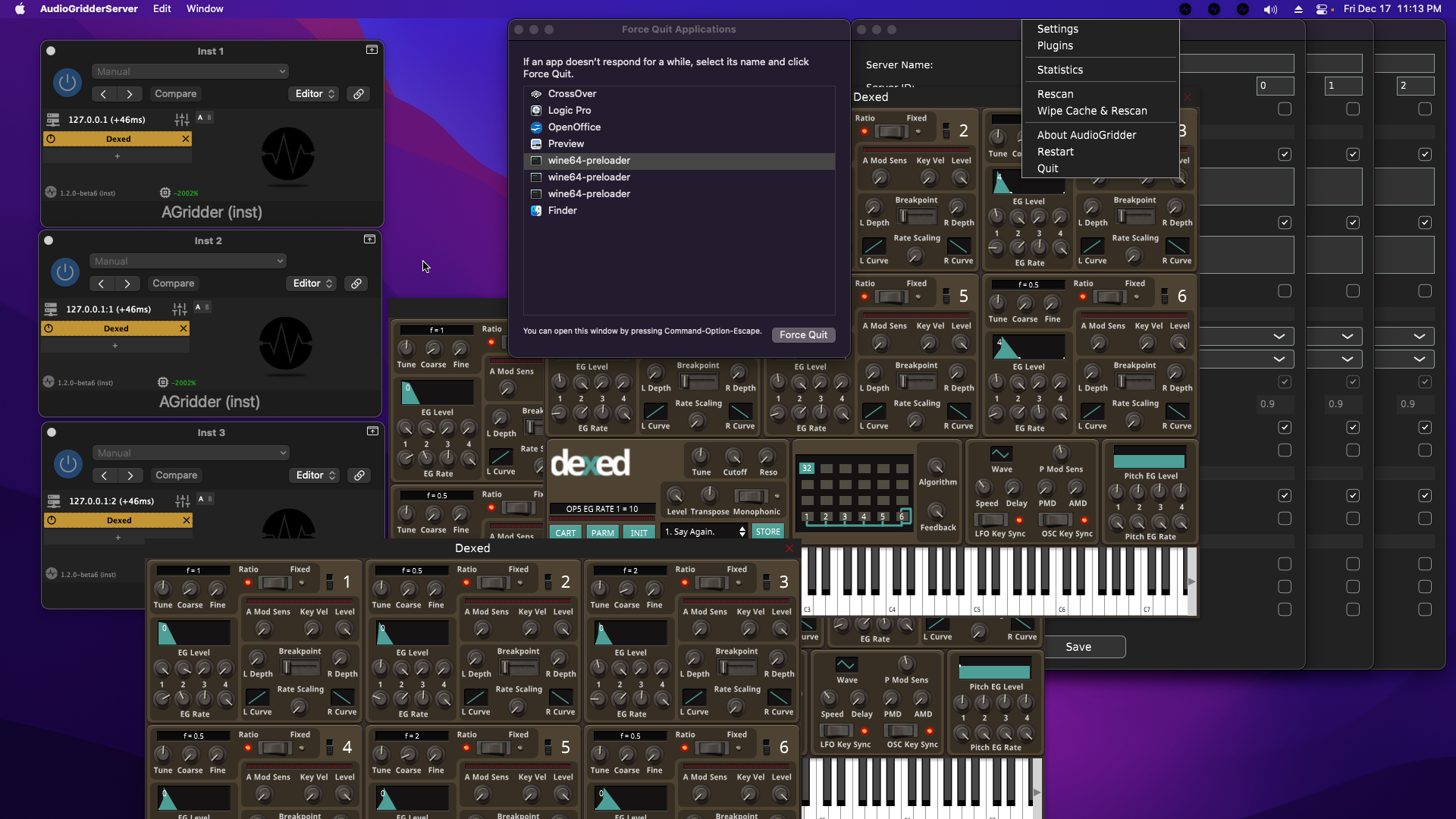Image resolution: width=1456 pixels, height=819 pixels.
Task: Click the INIT button in Dexed
Action: click(639, 532)
